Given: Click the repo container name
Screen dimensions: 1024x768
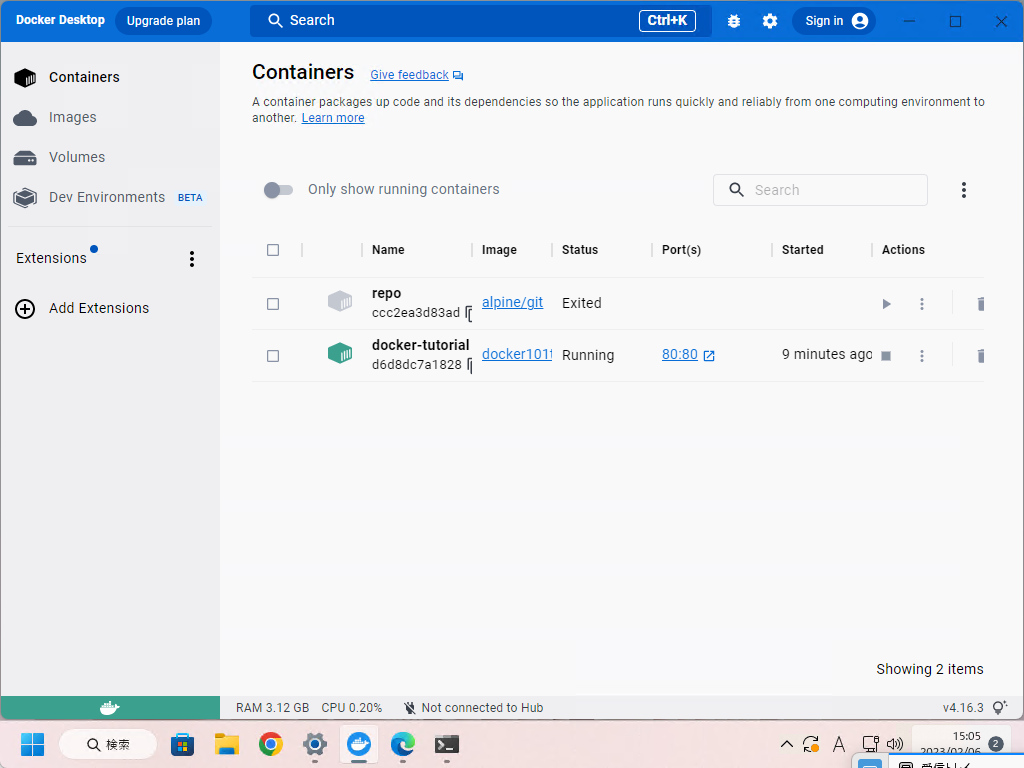Looking at the screenshot, I should 387,294.
